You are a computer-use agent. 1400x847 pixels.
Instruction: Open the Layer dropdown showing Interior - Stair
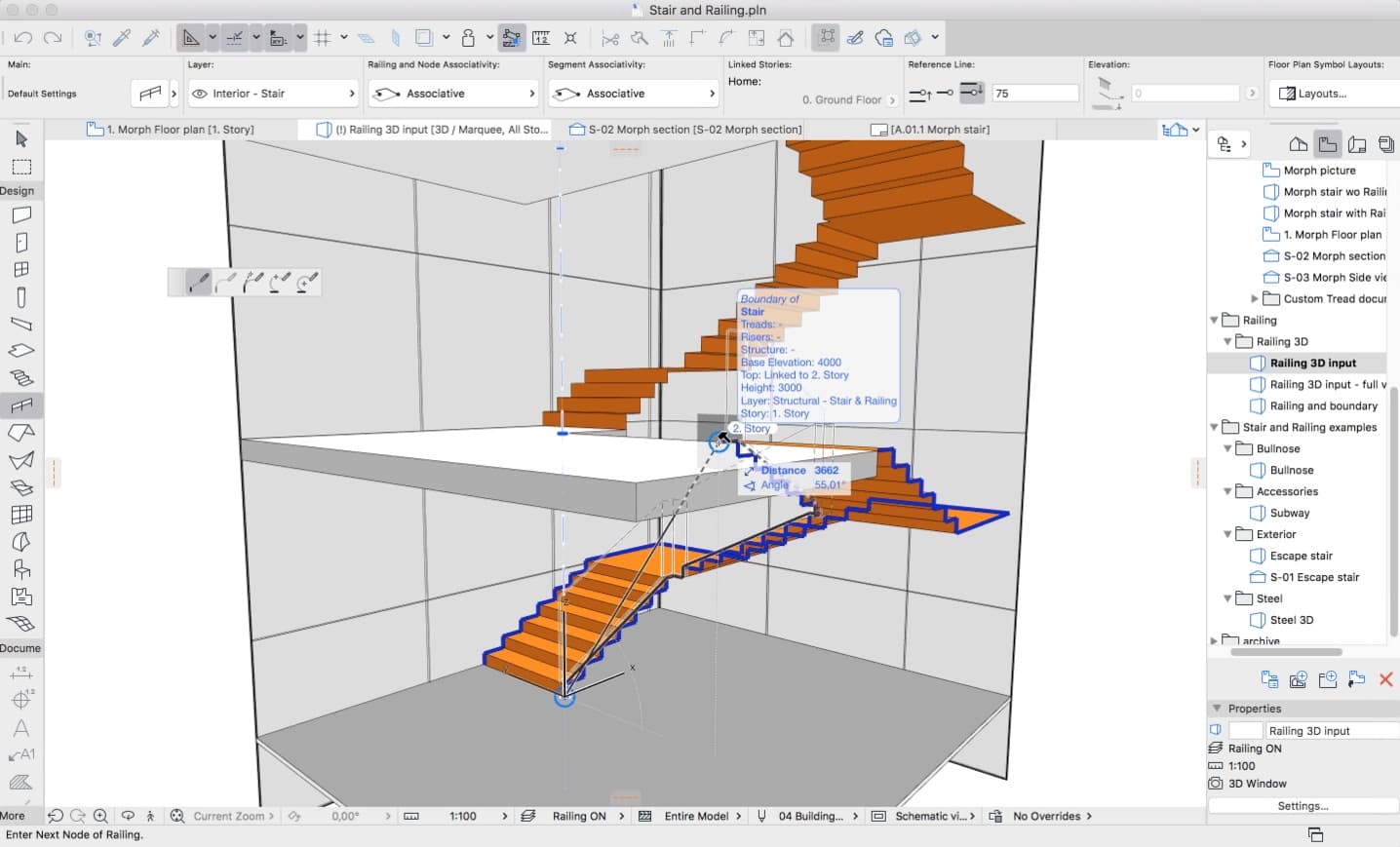click(x=273, y=94)
